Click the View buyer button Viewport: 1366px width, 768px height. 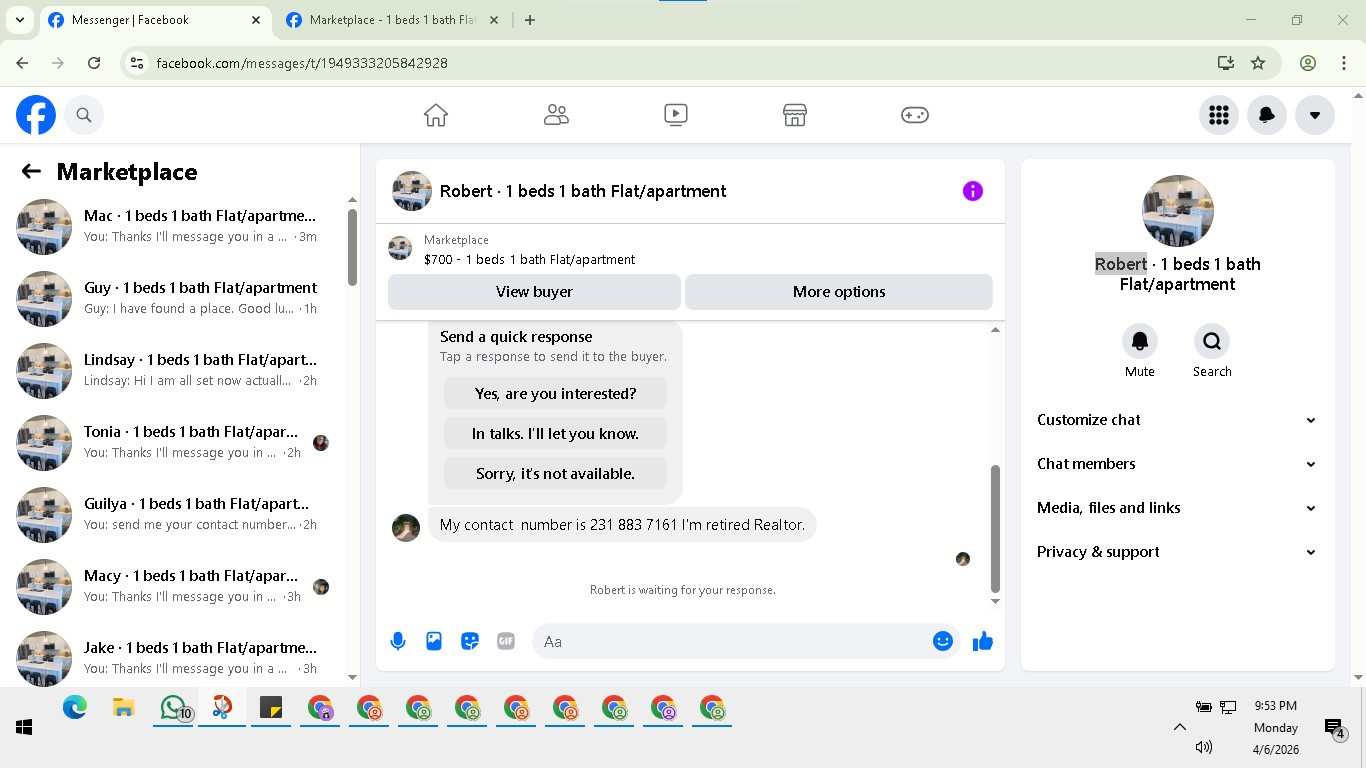[x=534, y=292]
